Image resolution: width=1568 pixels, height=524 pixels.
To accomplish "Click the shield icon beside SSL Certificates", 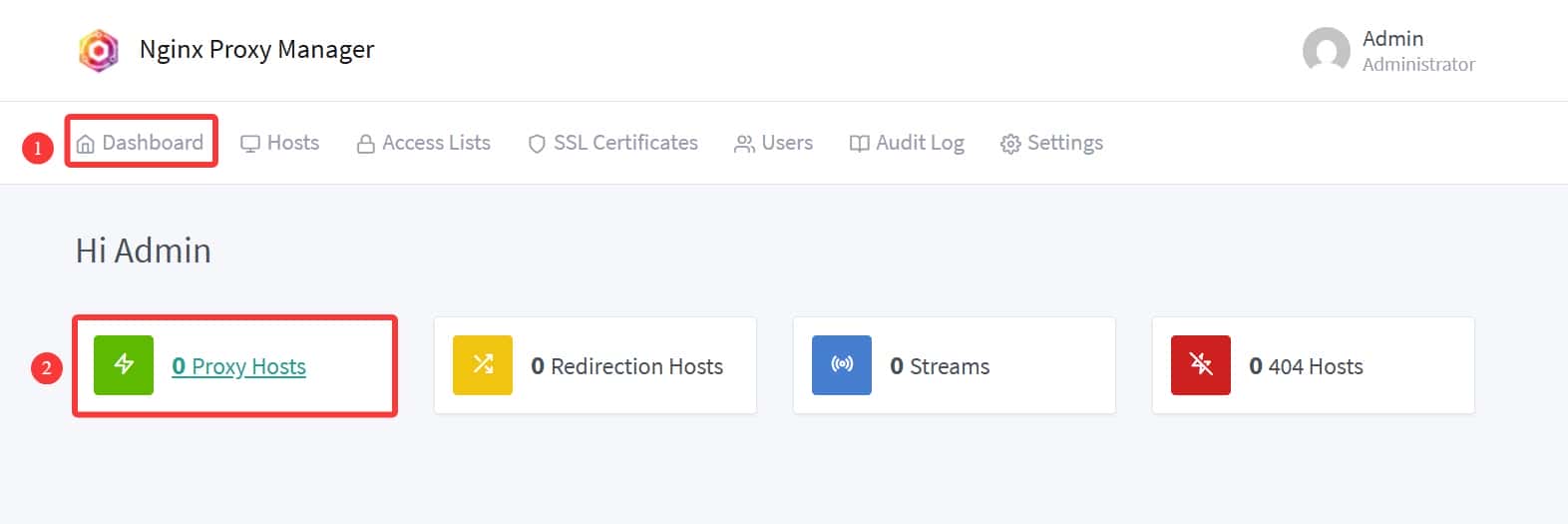I will 537,144.
